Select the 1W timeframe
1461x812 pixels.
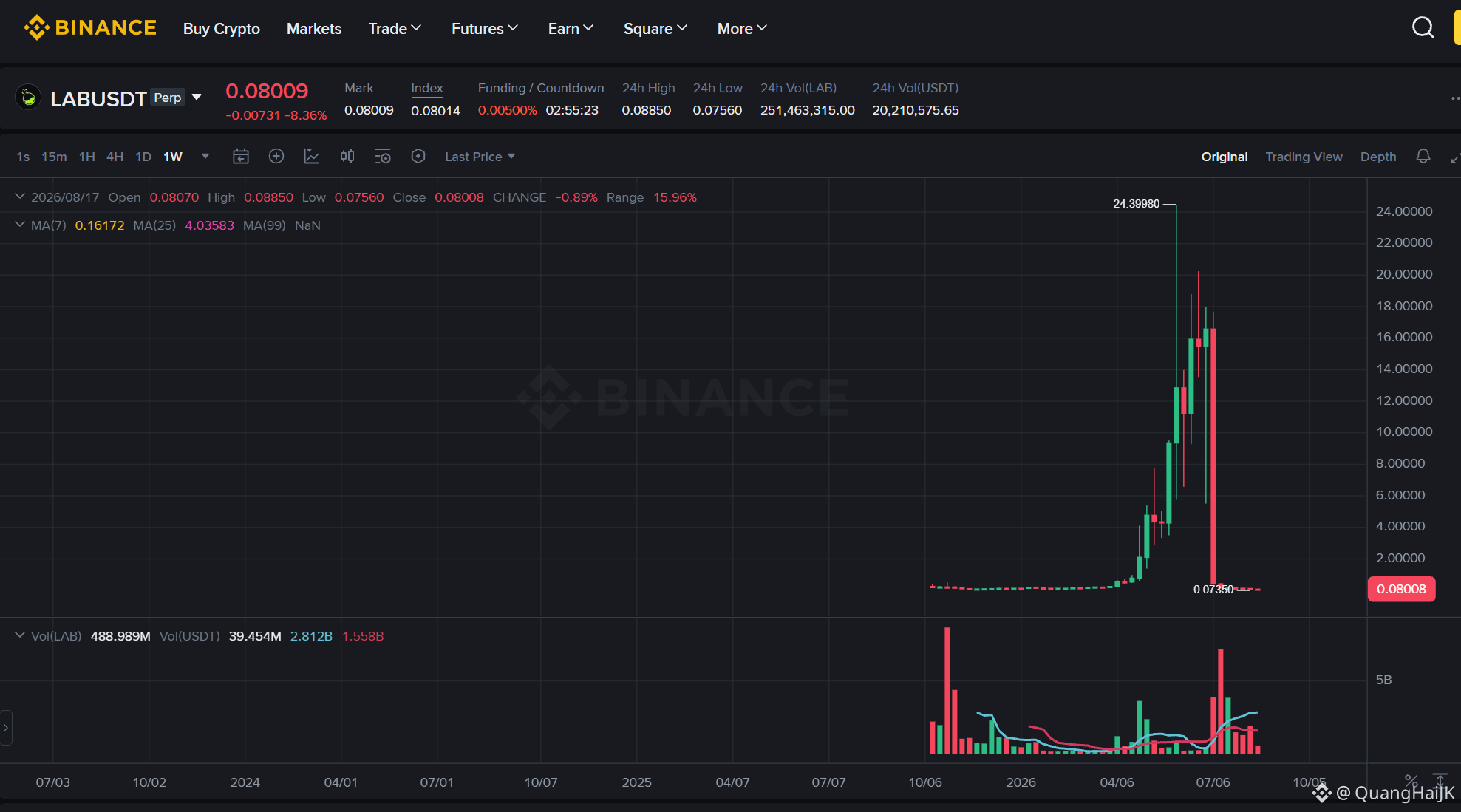click(173, 157)
